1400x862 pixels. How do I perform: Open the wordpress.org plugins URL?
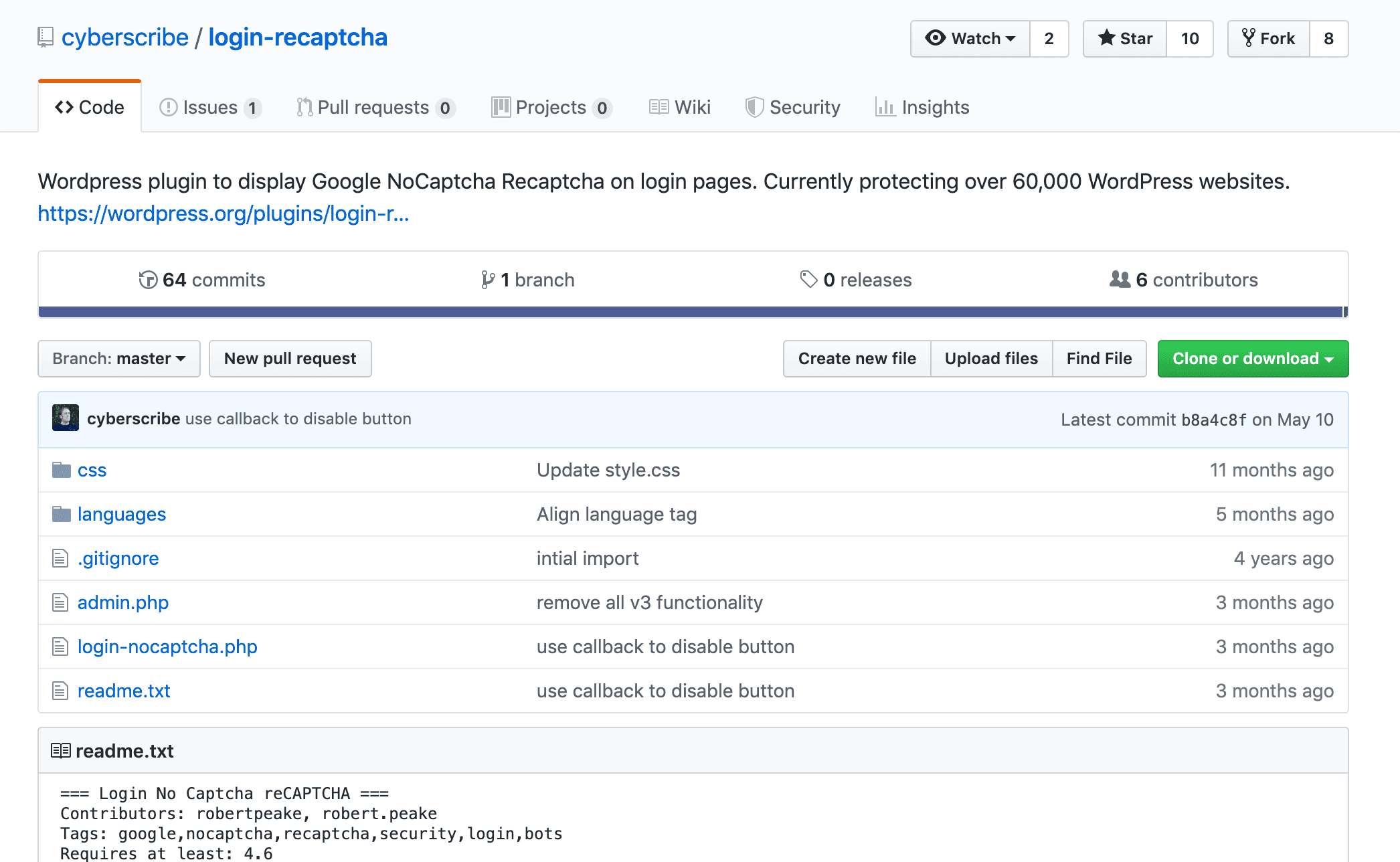(x=224, y=213)
